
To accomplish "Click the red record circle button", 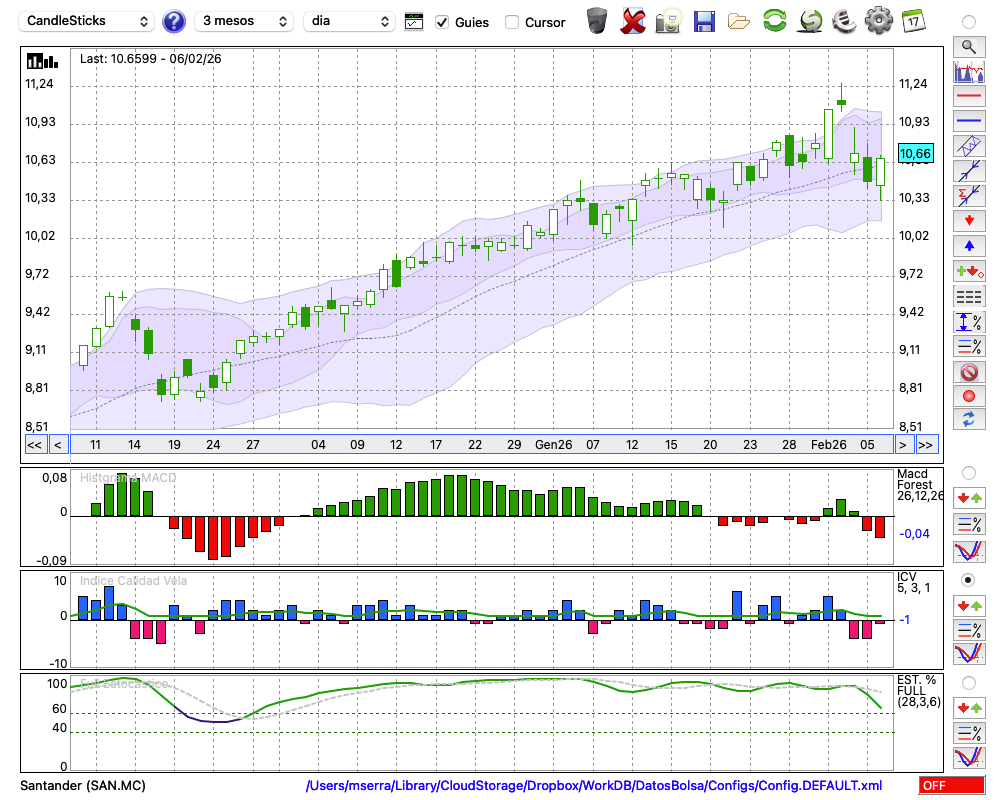I will click(969, 396).
